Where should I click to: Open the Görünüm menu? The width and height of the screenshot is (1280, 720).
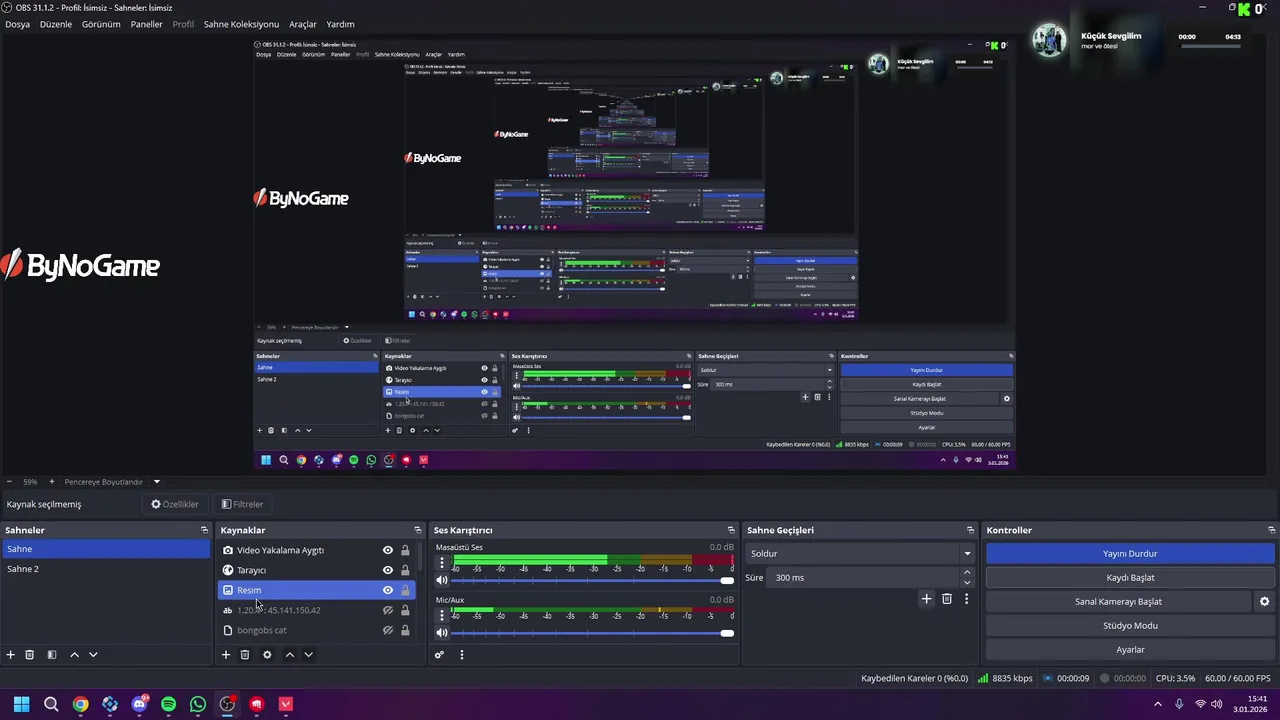tap(101, 24)
